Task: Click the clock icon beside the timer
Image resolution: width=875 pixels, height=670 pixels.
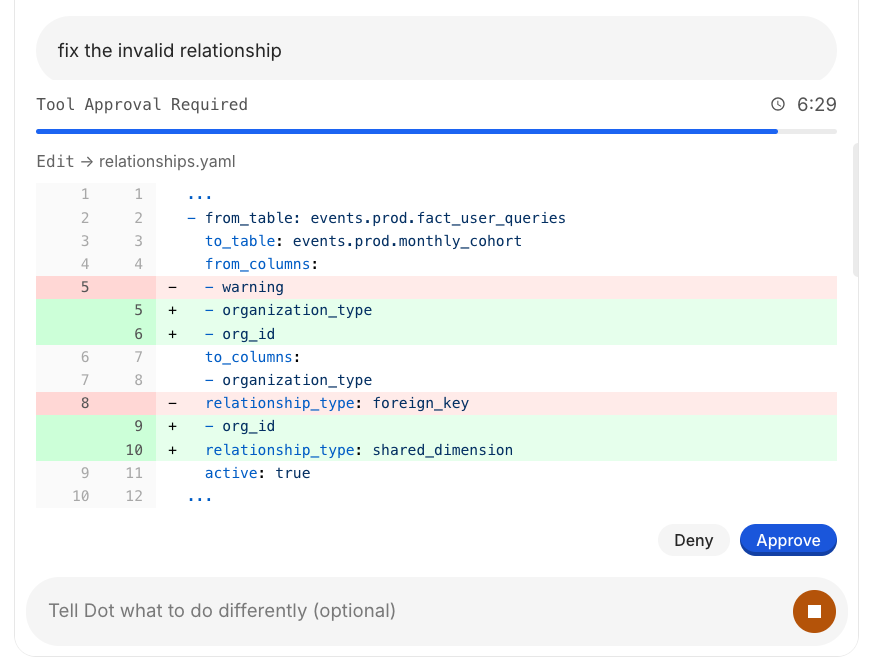Action: coord(778,105)
